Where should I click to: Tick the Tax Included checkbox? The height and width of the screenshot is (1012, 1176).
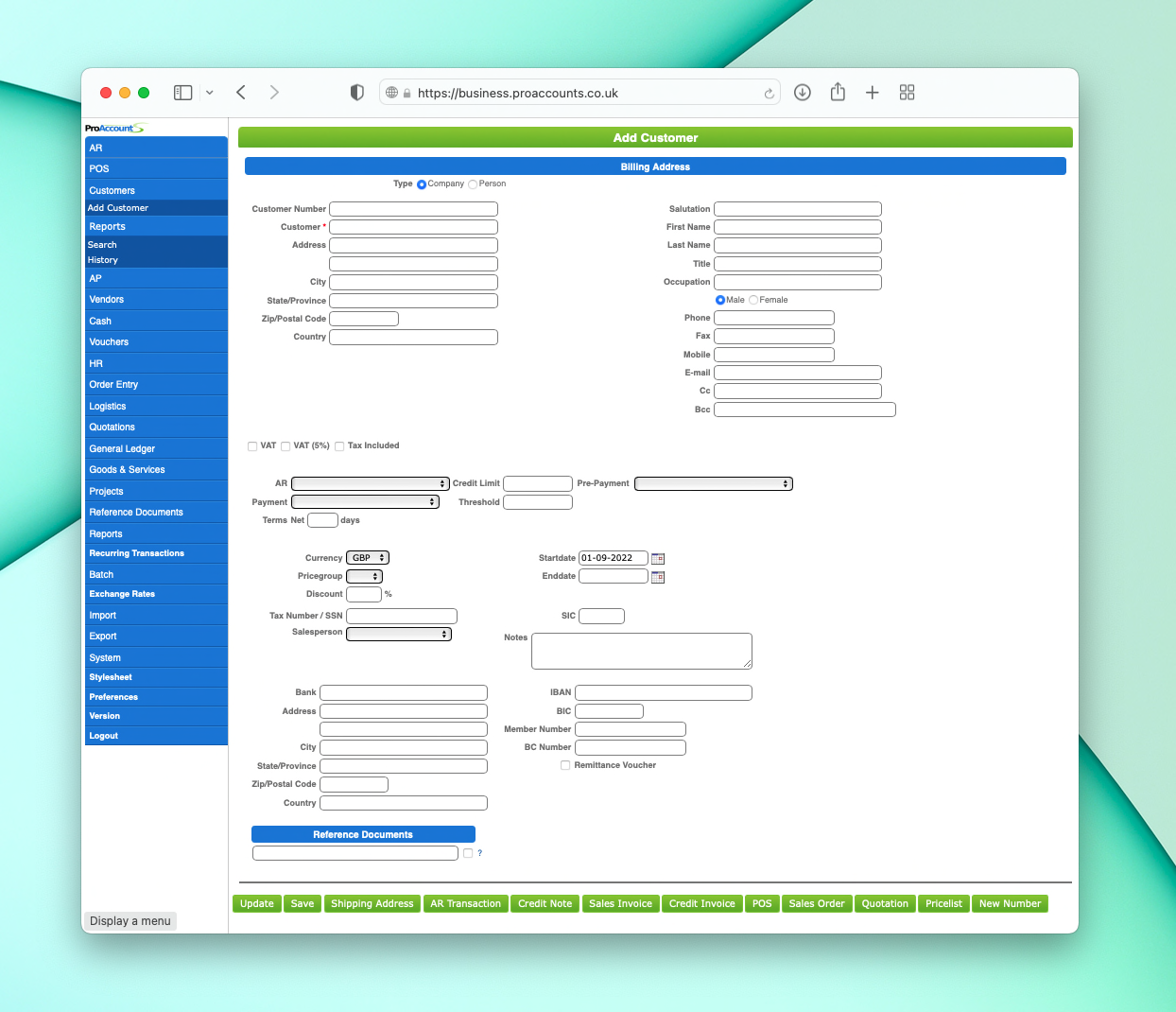point(339,446)
